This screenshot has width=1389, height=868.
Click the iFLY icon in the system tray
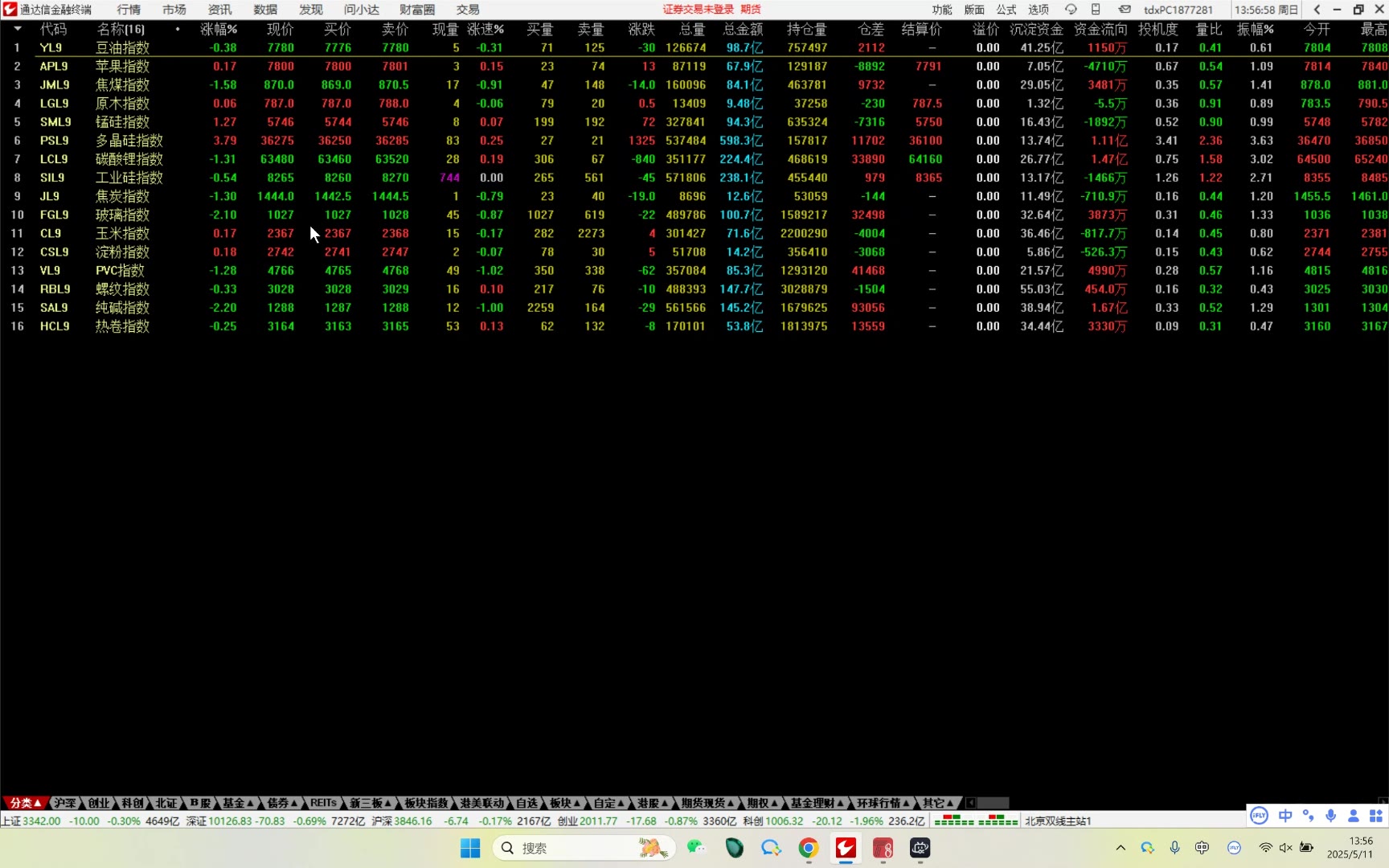(x=1234, y=848)
